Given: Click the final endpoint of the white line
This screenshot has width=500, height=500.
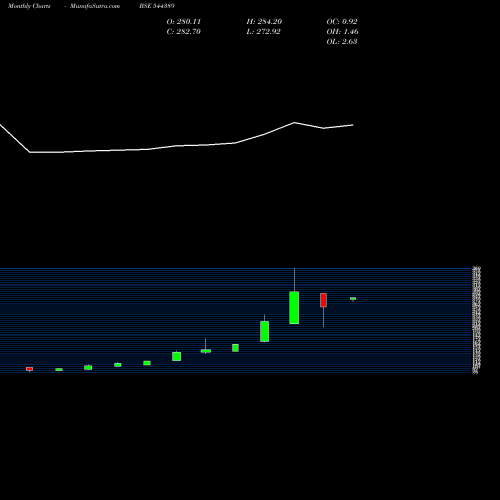Looking at the screenshot, I should (x=353, y=125).
